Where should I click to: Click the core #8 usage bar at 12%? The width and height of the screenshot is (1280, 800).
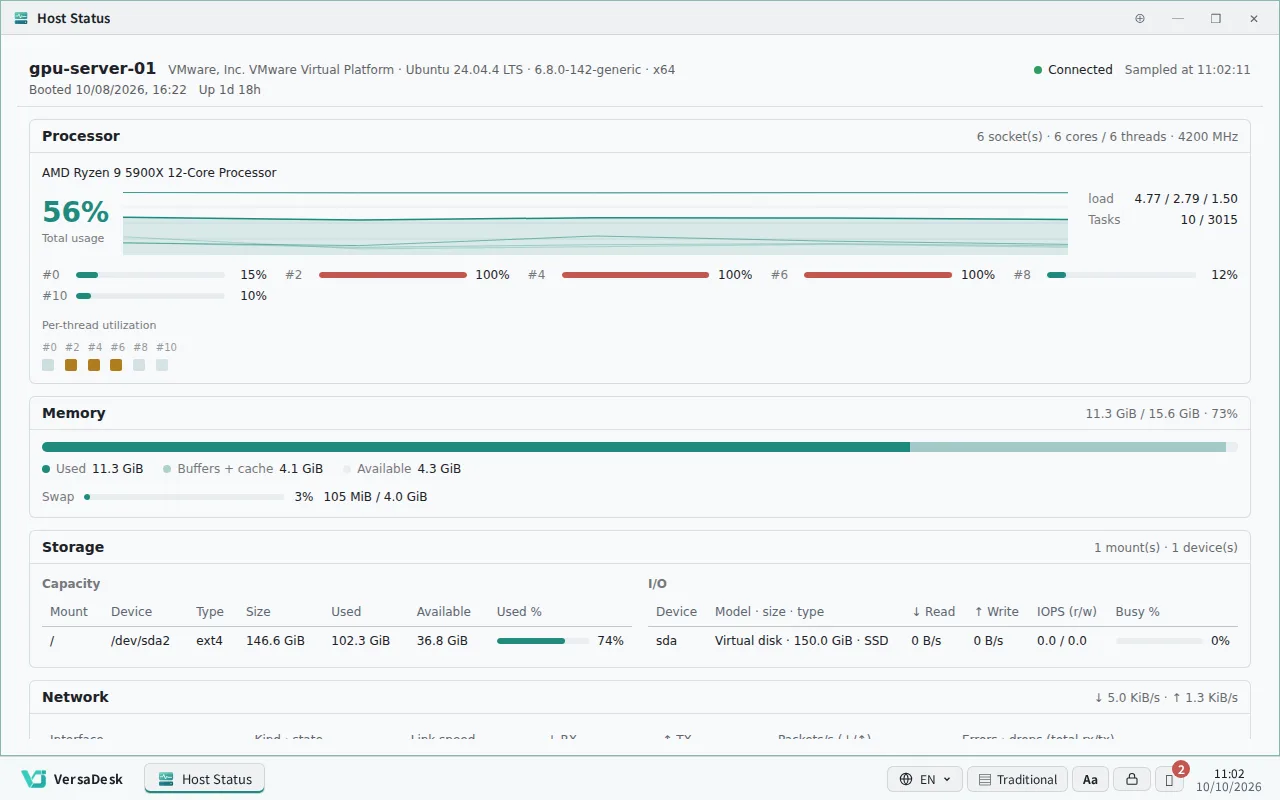pos(1121,275)
